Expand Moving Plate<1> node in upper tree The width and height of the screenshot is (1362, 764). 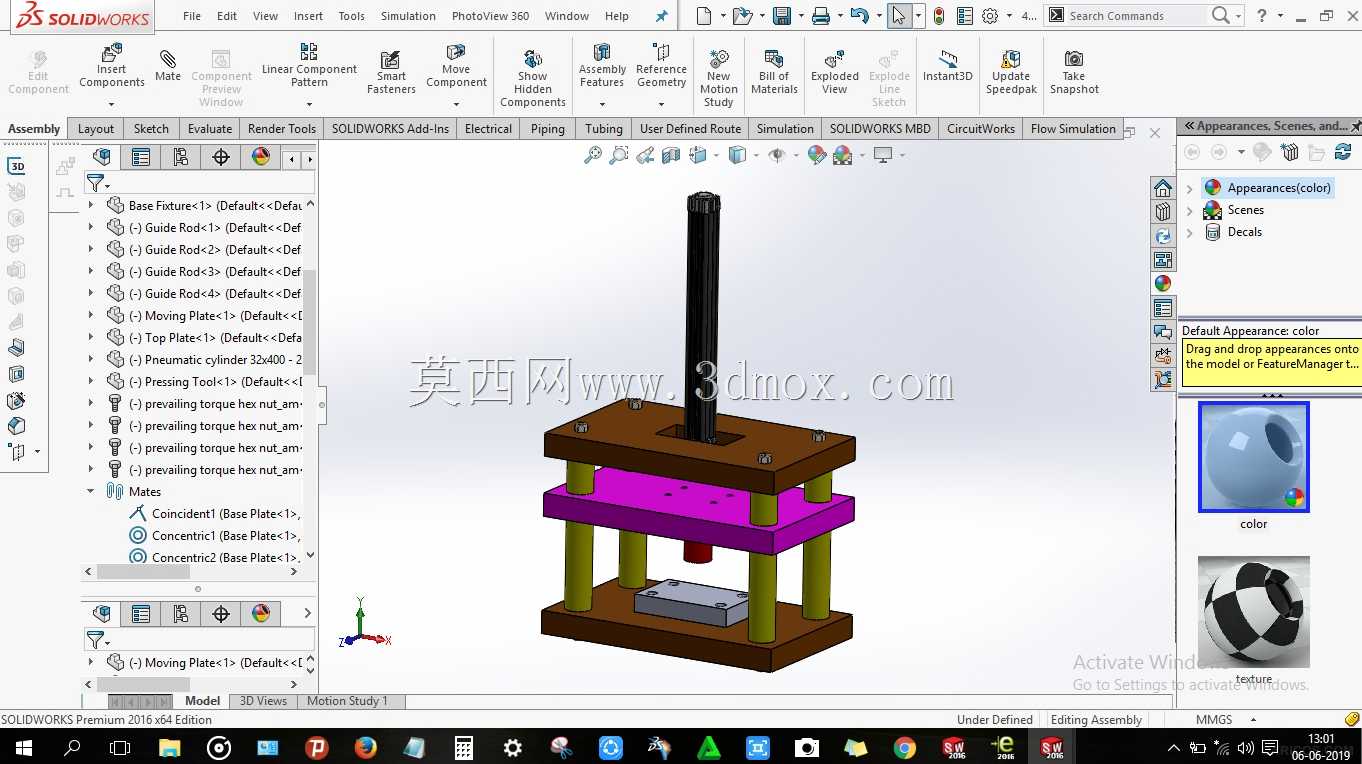click(91, 315)
